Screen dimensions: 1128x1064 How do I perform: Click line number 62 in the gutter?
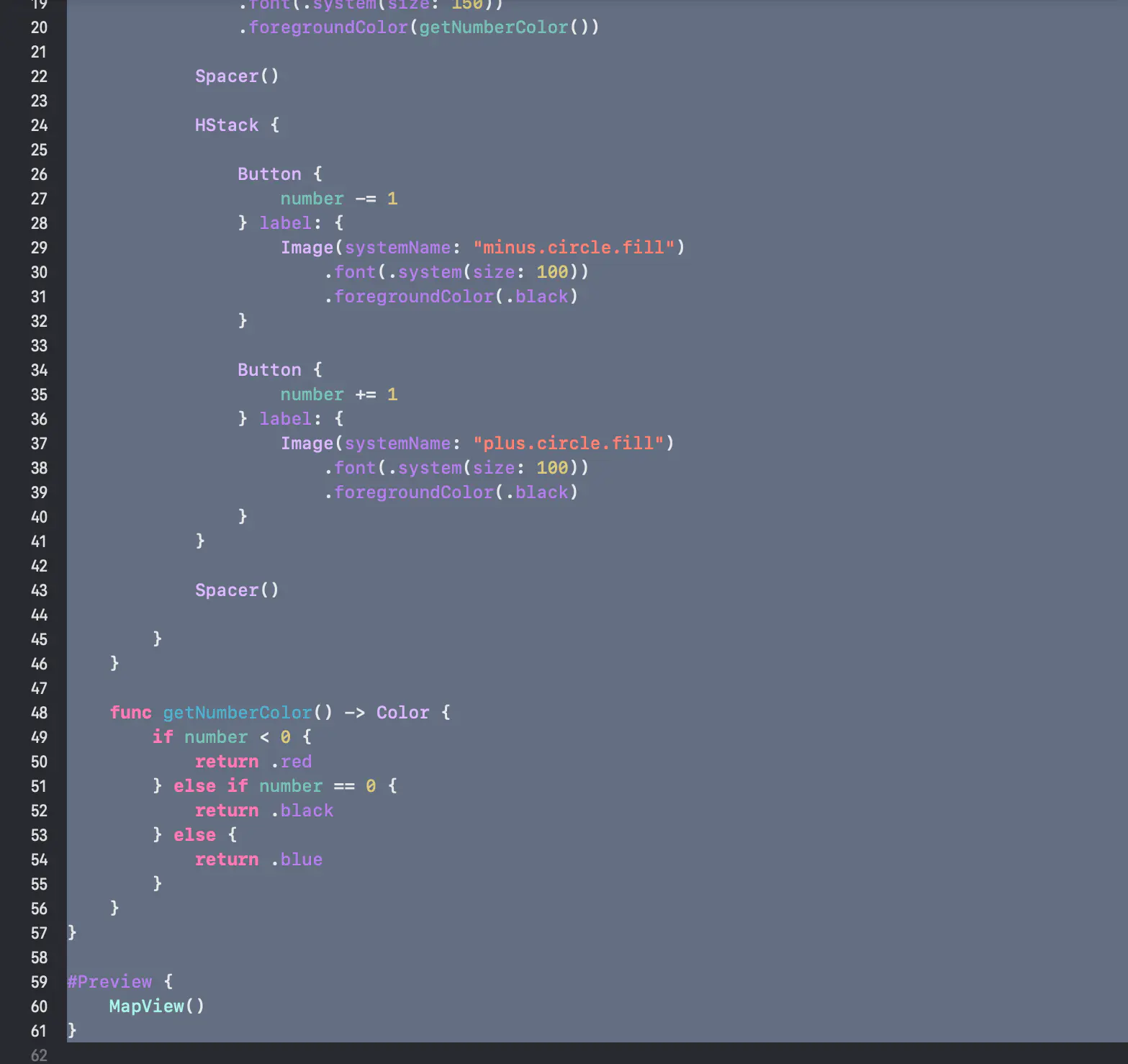[39, 1055]
